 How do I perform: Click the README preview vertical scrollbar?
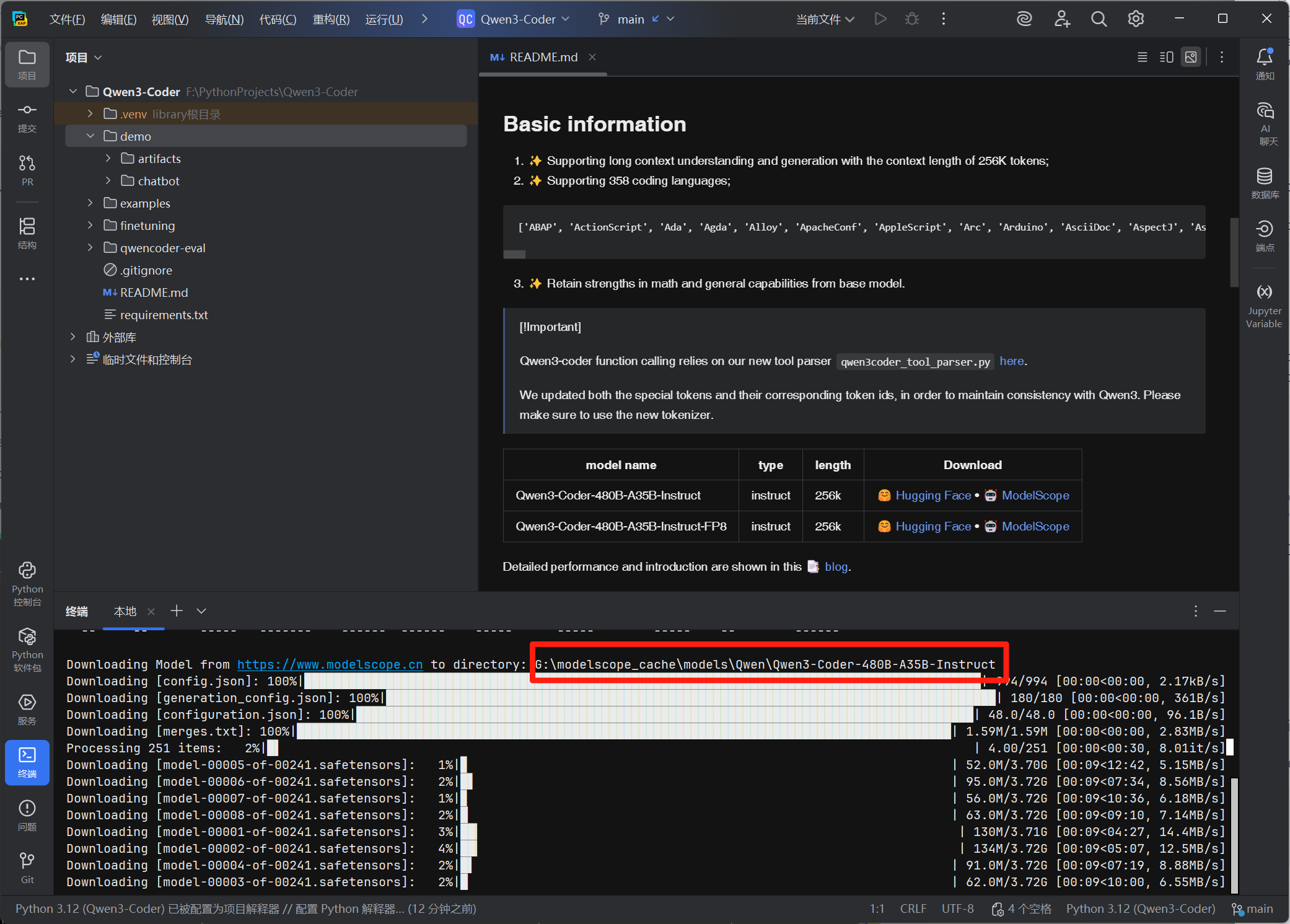[1234, 252]
